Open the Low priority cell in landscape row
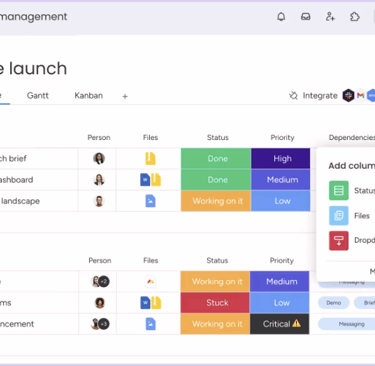This screenshot has height=366, width=375. (x=281, y=201)
